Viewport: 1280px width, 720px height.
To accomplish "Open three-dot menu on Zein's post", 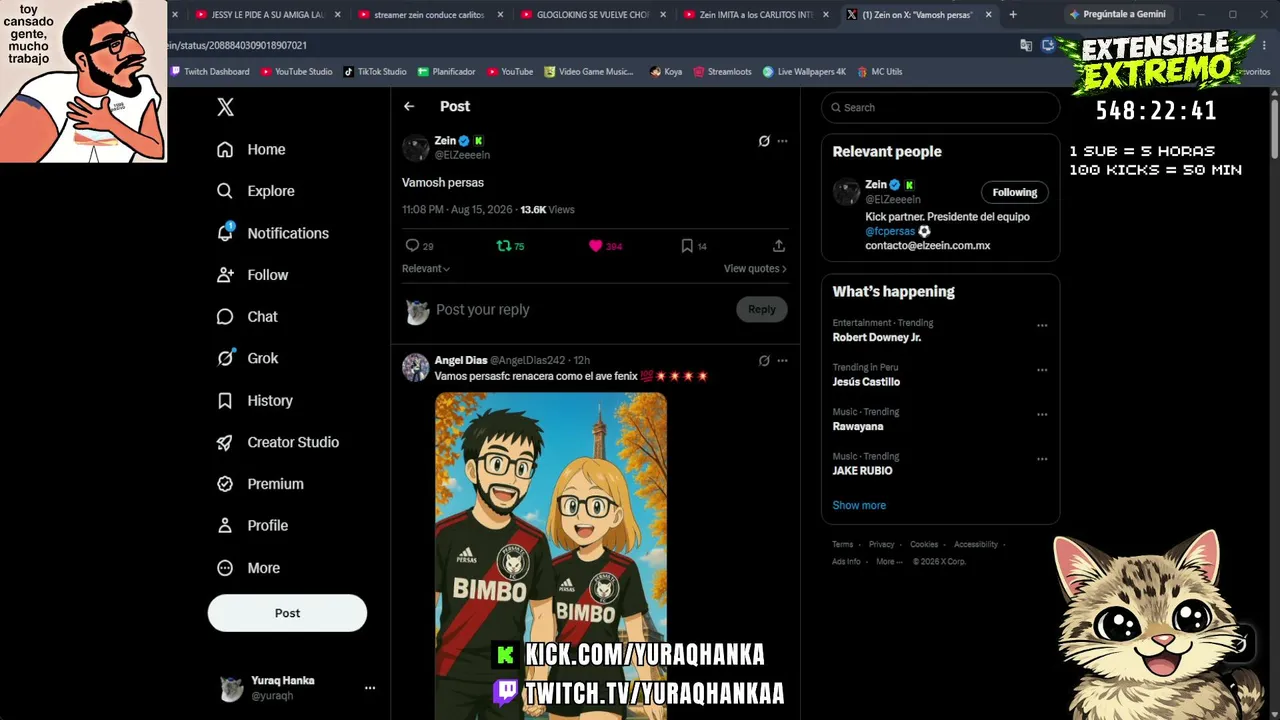I will pos(782,141).
